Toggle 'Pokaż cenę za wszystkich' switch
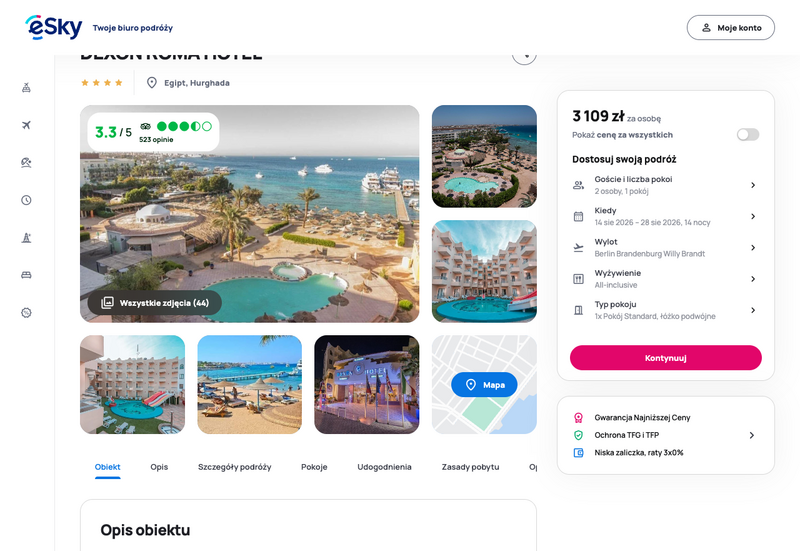 [x=748, y=135]
